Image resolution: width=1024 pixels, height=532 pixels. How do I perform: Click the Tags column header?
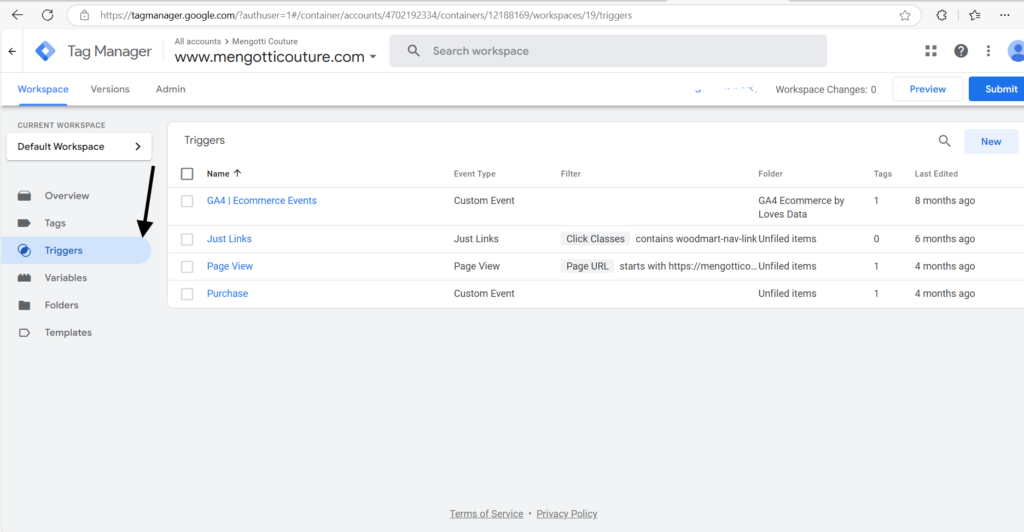pos(882,174)
